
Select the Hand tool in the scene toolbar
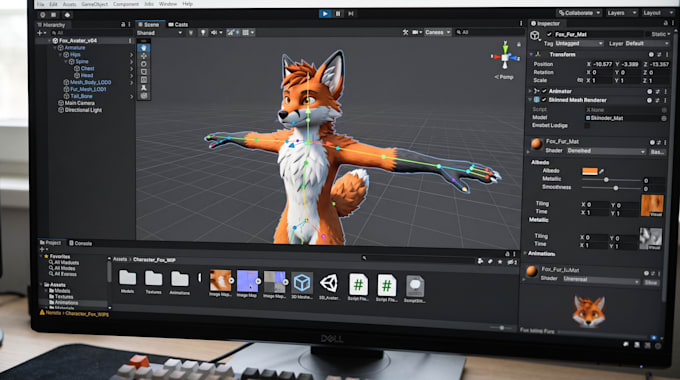[144, 48]
